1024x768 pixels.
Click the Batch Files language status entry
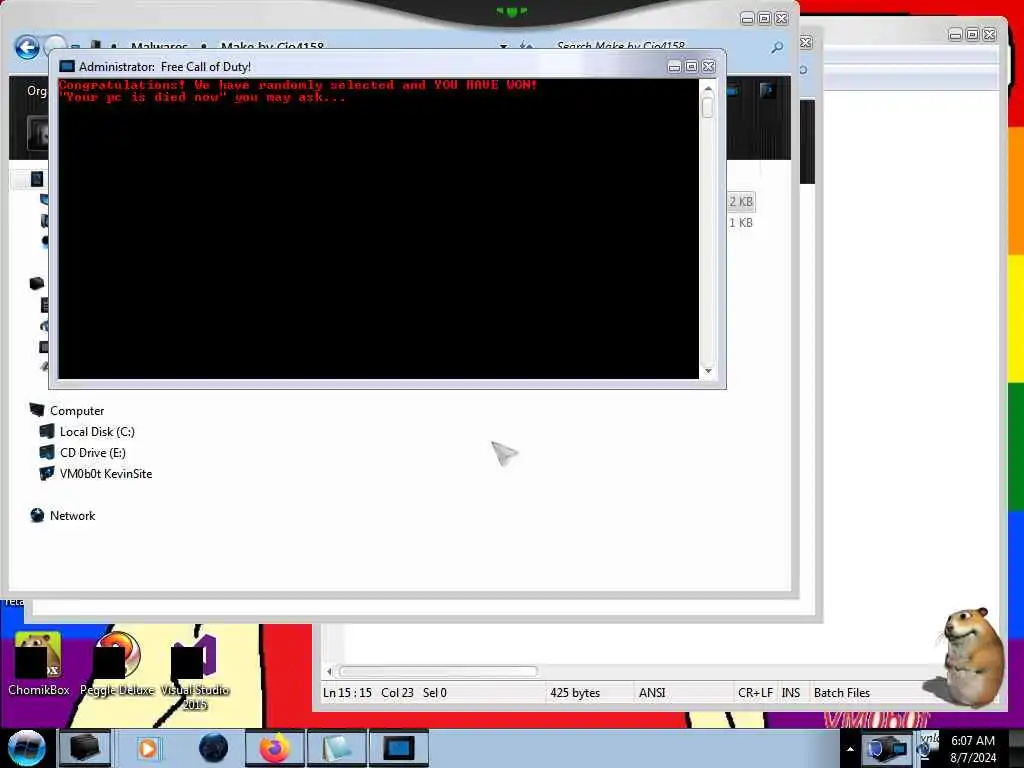coord(842,693)
